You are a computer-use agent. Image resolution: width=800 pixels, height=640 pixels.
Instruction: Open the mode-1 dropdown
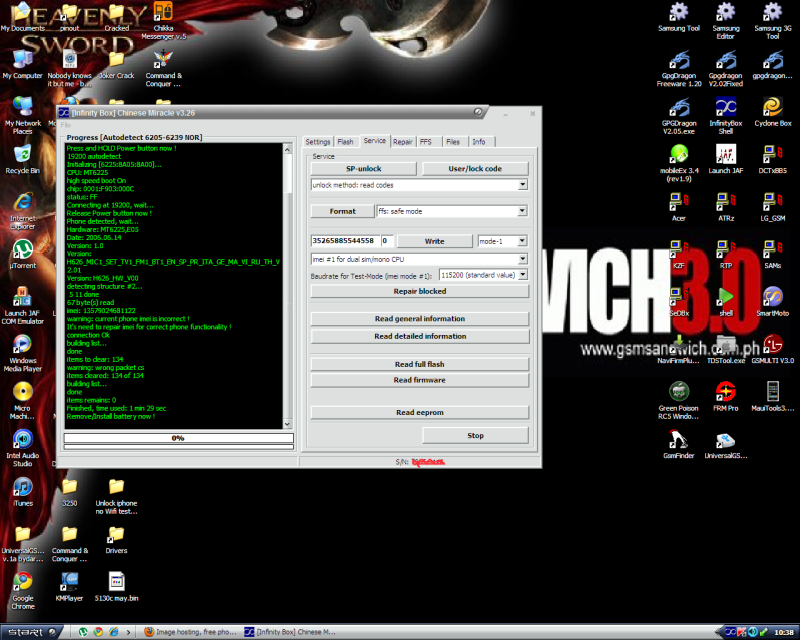pyautogui.click(x=522, y=241)
